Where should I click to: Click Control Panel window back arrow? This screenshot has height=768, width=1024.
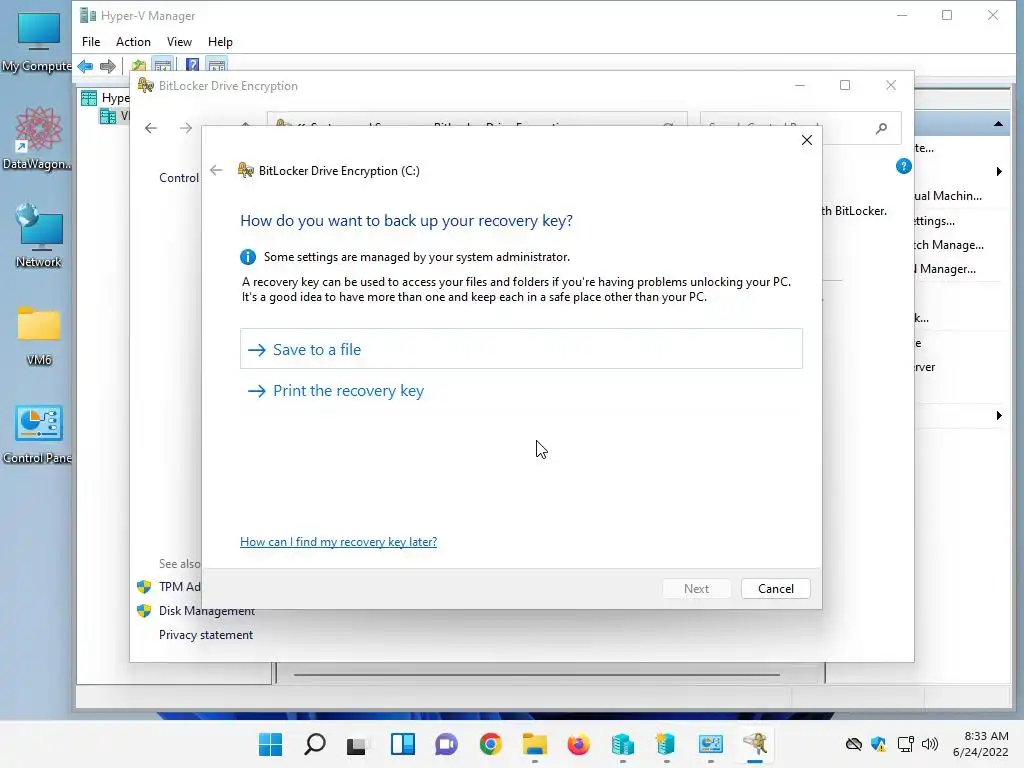151,128
